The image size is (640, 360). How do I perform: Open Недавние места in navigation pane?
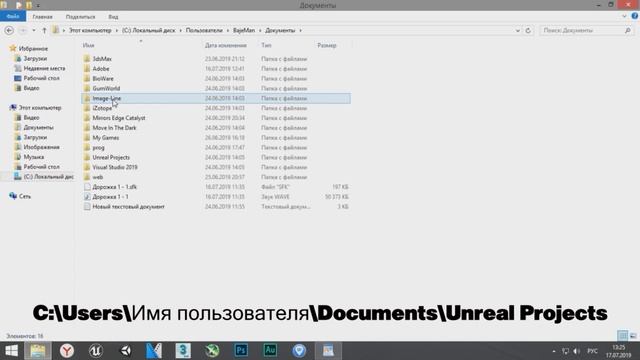point(44,68)
